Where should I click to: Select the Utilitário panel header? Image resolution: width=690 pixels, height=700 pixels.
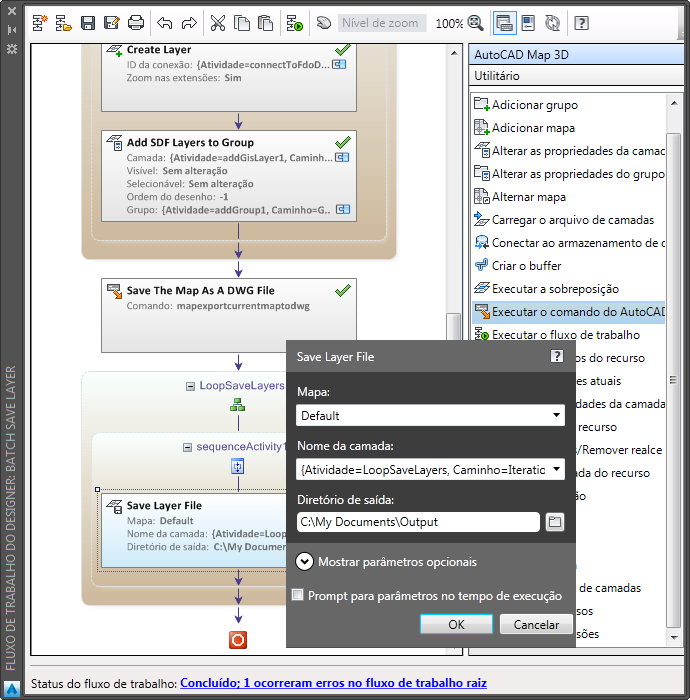(576, 75)
